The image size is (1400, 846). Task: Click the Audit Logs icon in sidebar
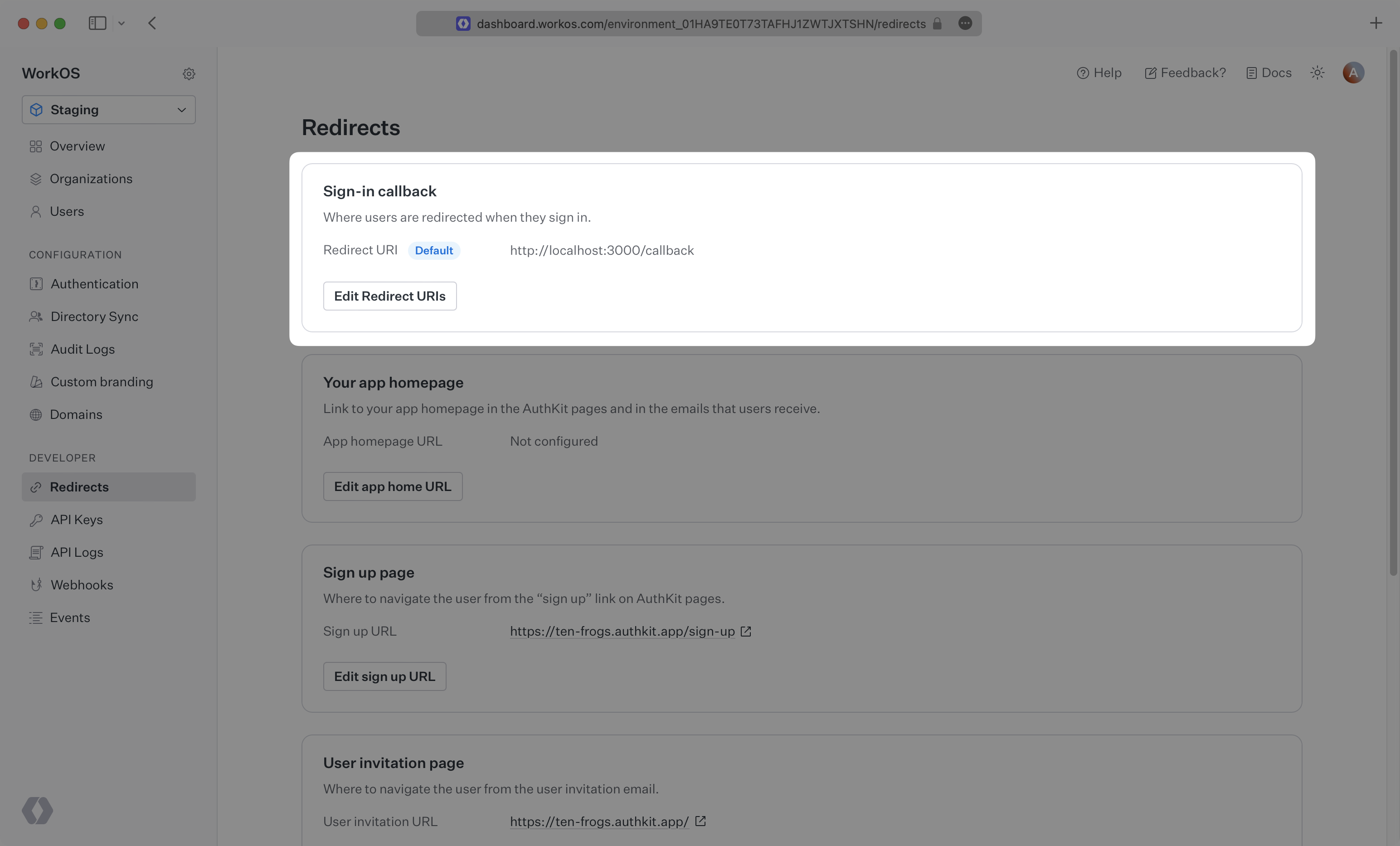(x=35, y=349)
